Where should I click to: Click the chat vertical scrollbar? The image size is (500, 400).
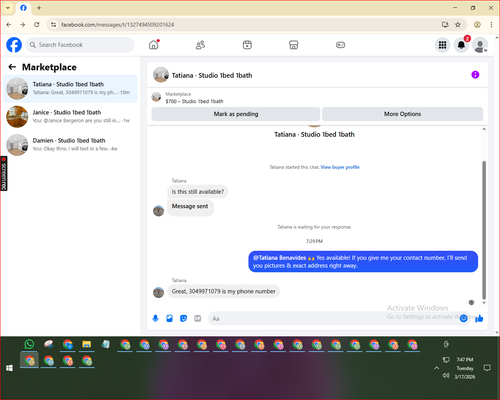click(x=484, y=230)
